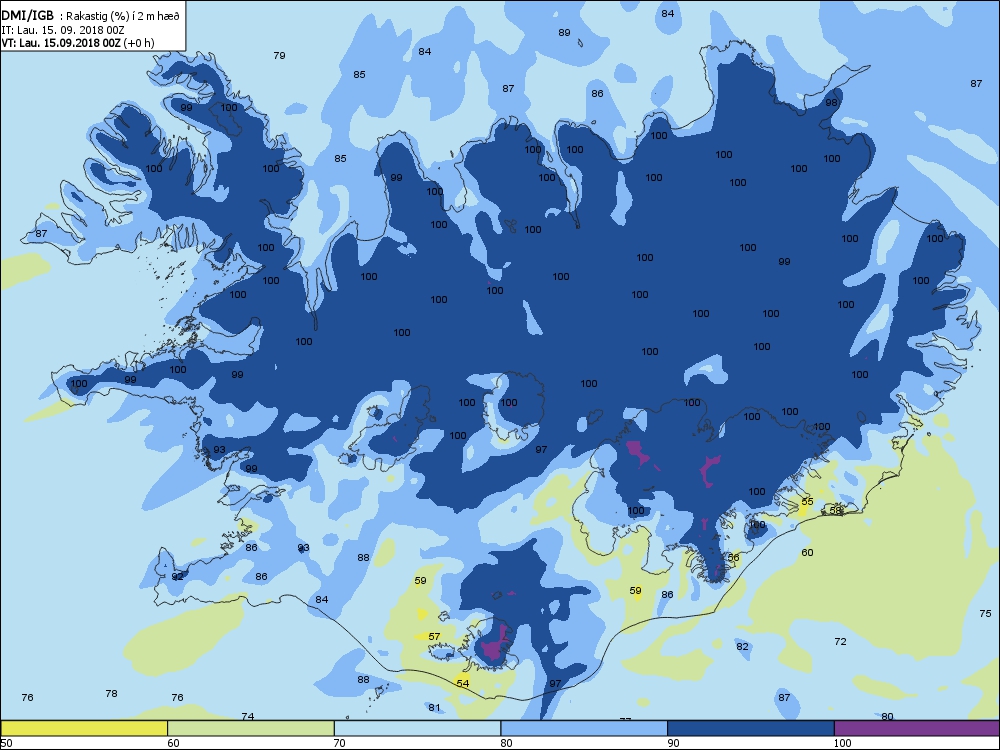Click the humidity value 82 on the map
This screenshot has height=750, width=1000.
pos(742,647)
